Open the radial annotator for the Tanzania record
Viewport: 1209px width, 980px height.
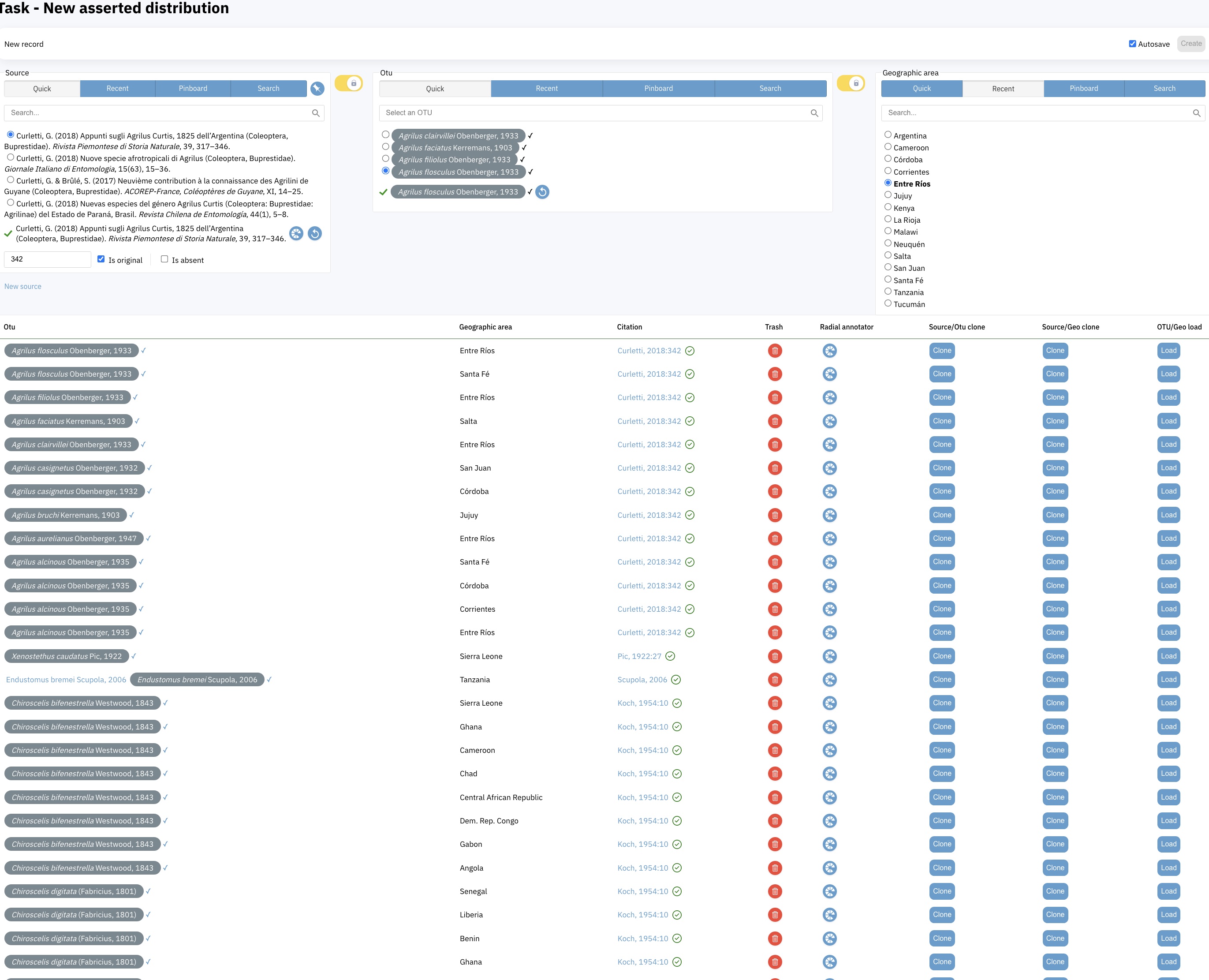click(830, 680)
